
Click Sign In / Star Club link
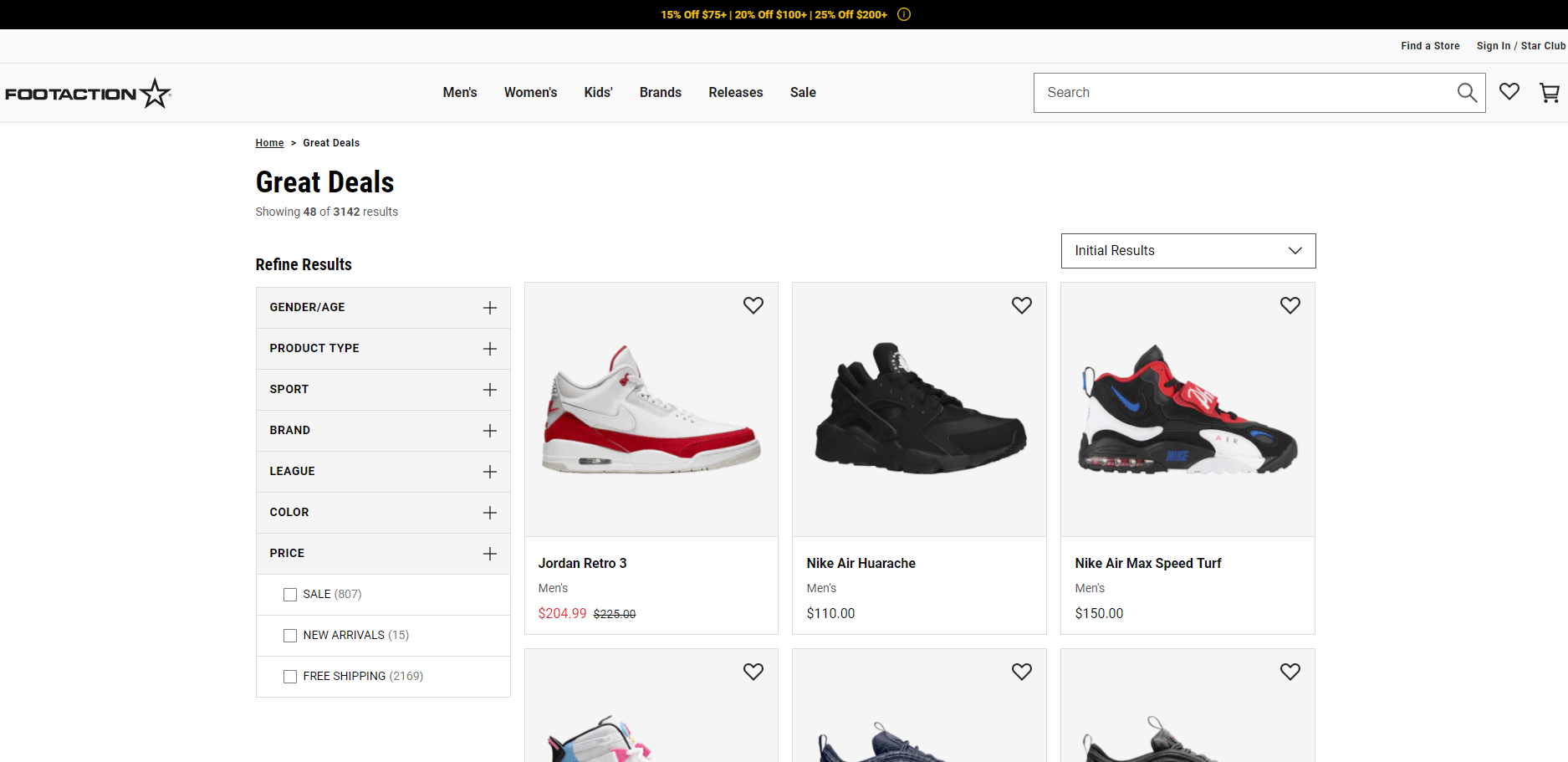click(x=1520, y=46)
